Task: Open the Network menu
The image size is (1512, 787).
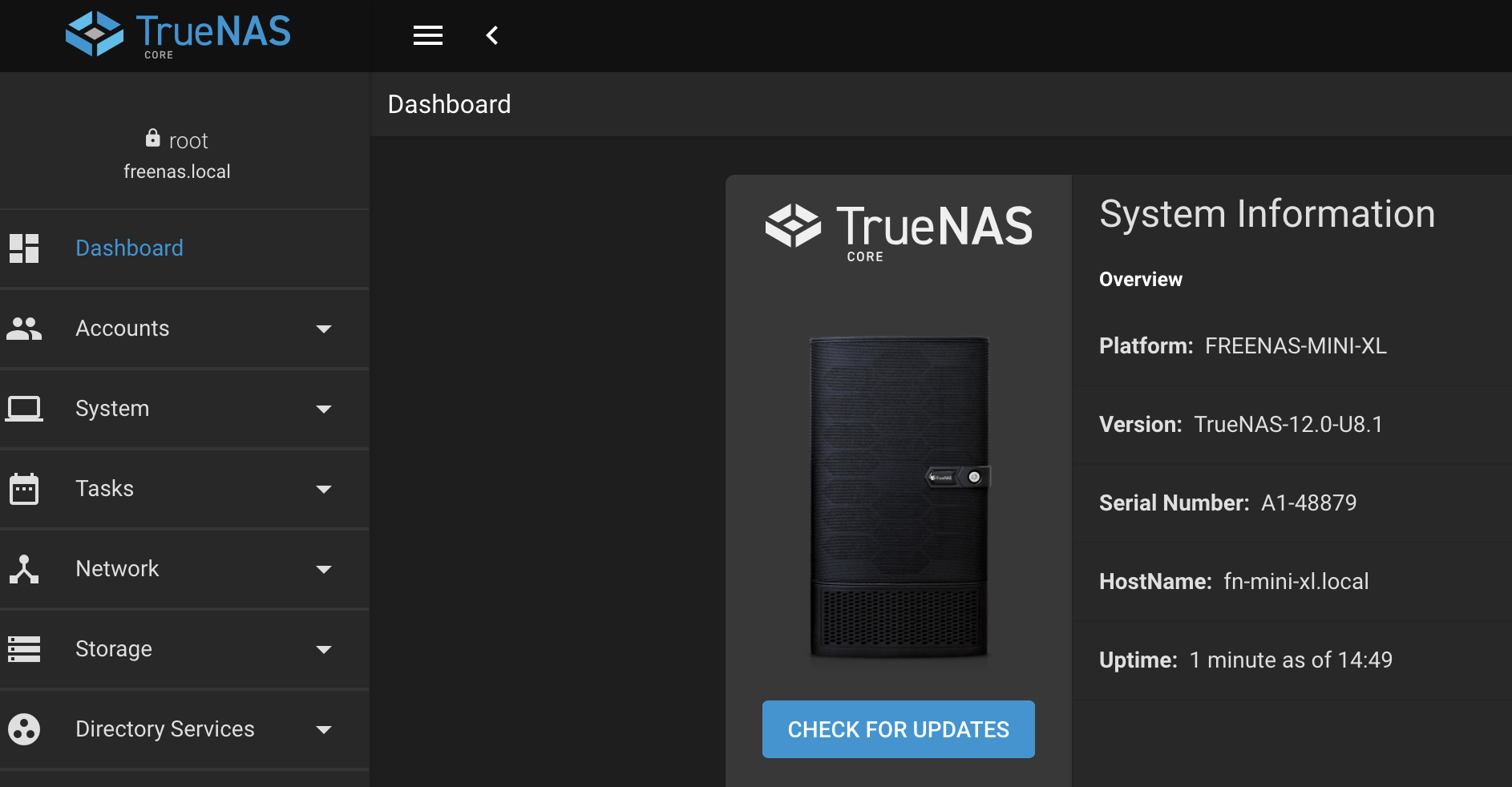Action: point(184,569)
